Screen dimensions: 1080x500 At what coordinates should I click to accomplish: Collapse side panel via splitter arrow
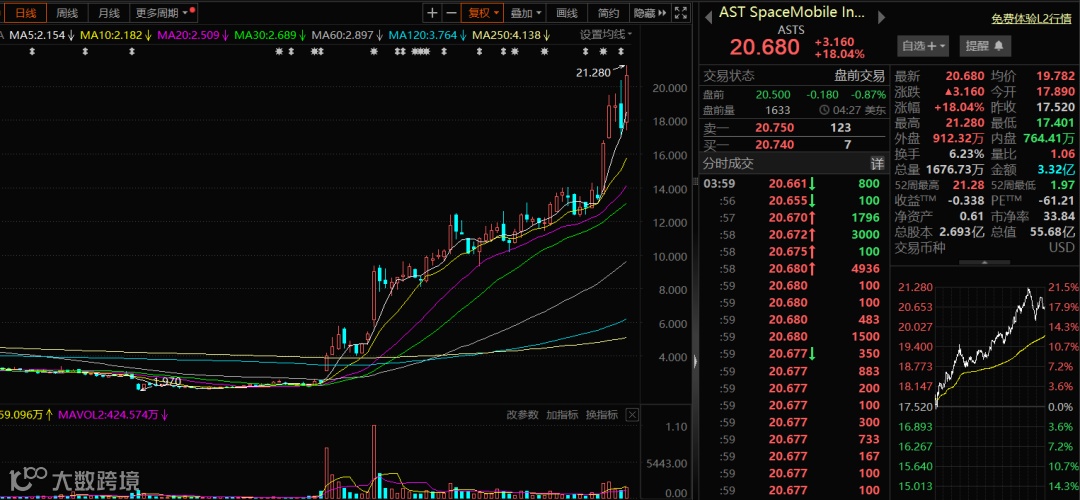[695, 361]
